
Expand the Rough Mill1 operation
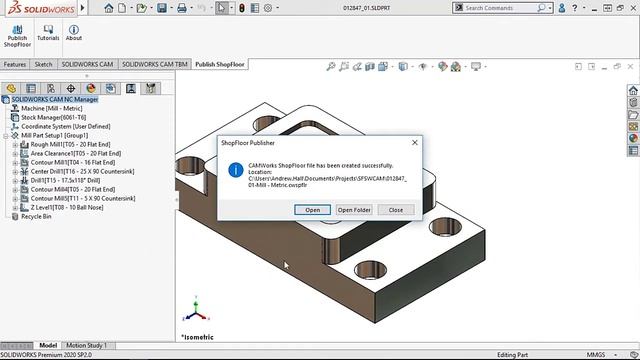click(x=15, y=144)
